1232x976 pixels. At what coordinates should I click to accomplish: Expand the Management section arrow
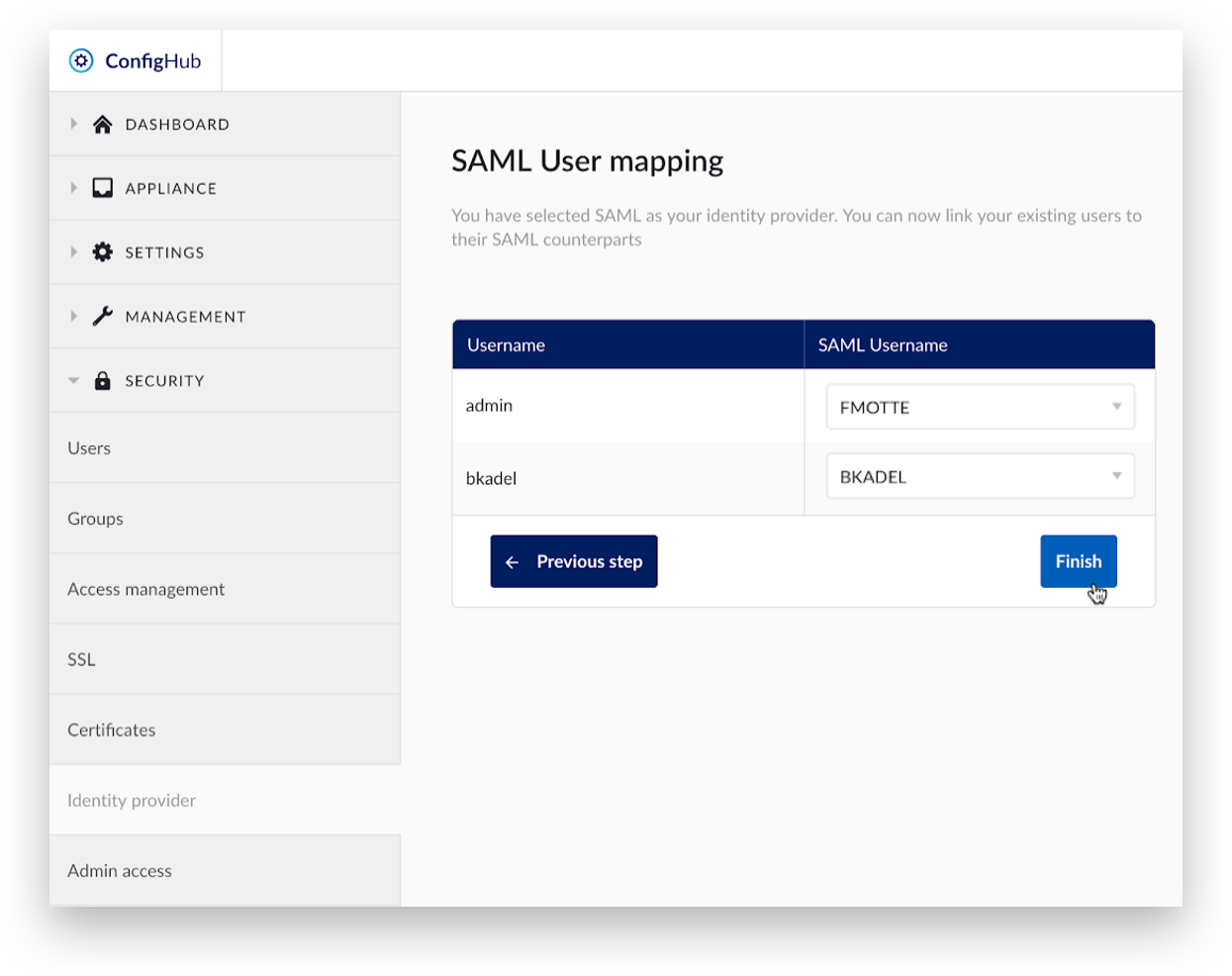(73, 317)
